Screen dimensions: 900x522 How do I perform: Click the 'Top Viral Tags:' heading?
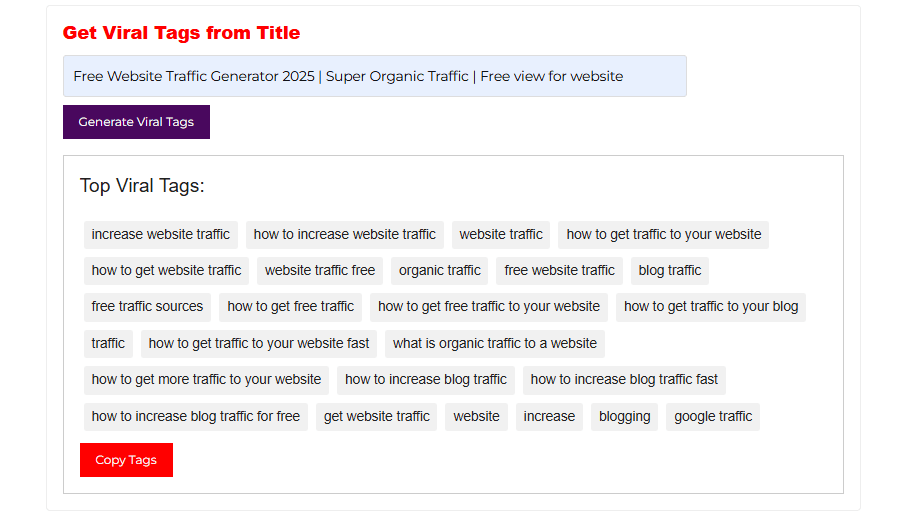[142, 185]
